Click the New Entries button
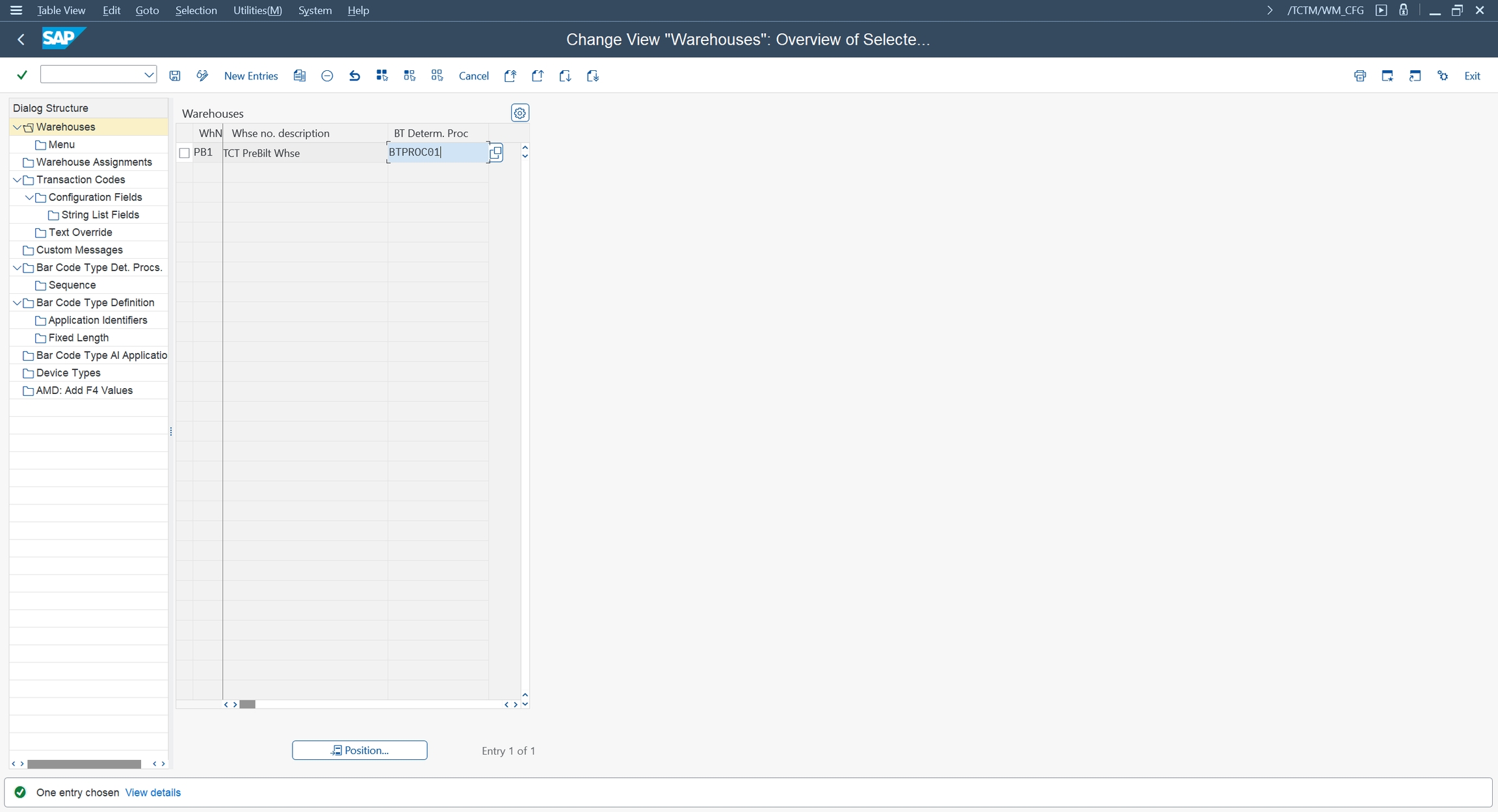Image resolution: width=1498 pixels, height=812 pixels. (250, 76)
